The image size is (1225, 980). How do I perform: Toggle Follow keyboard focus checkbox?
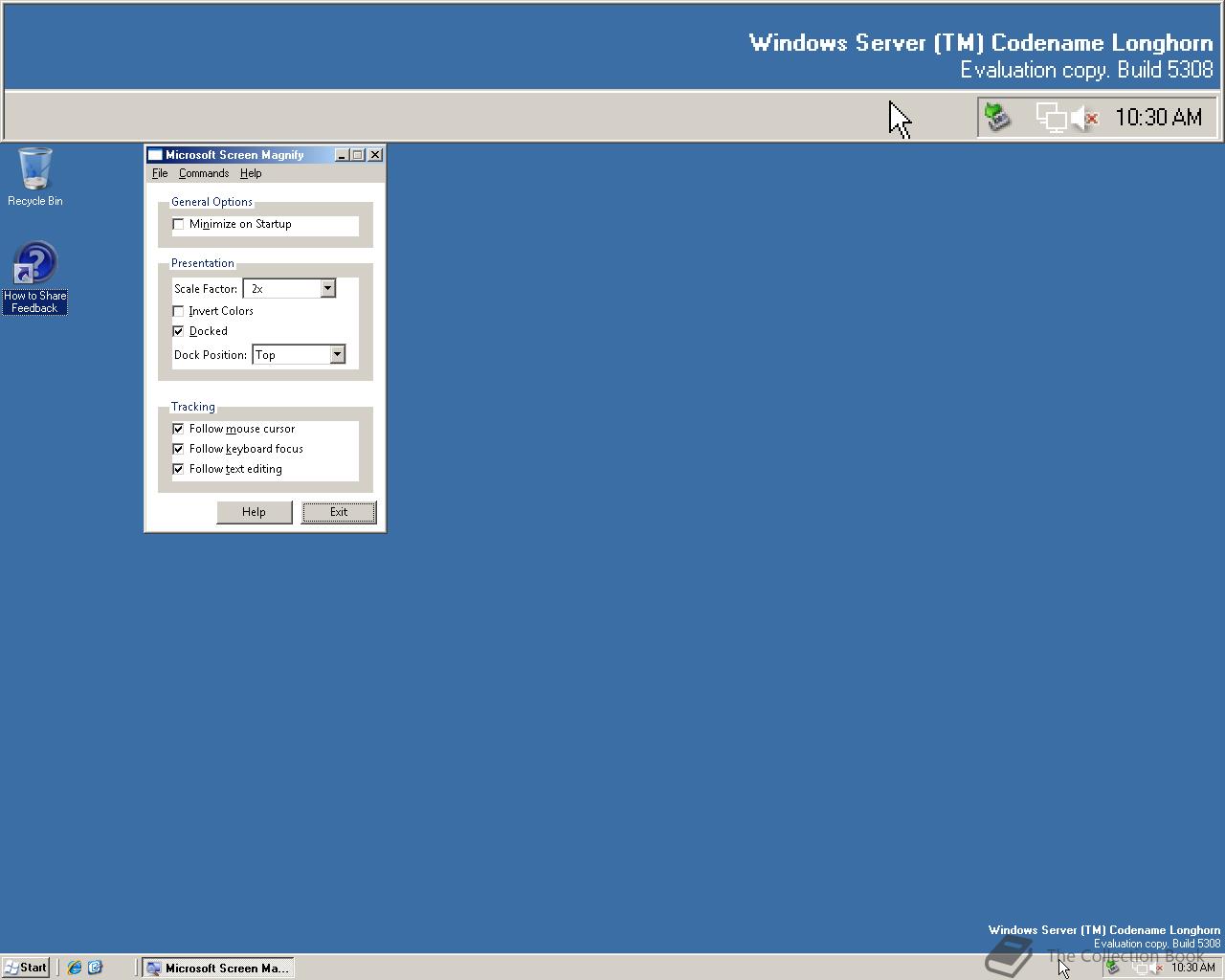pos(178,449)
